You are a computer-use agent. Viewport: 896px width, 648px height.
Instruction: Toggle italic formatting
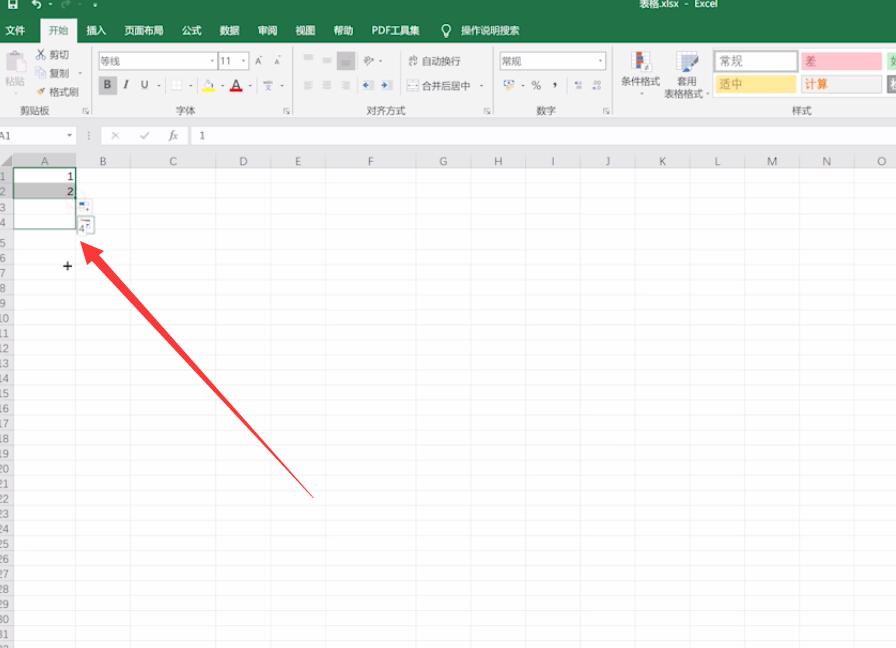126,85
